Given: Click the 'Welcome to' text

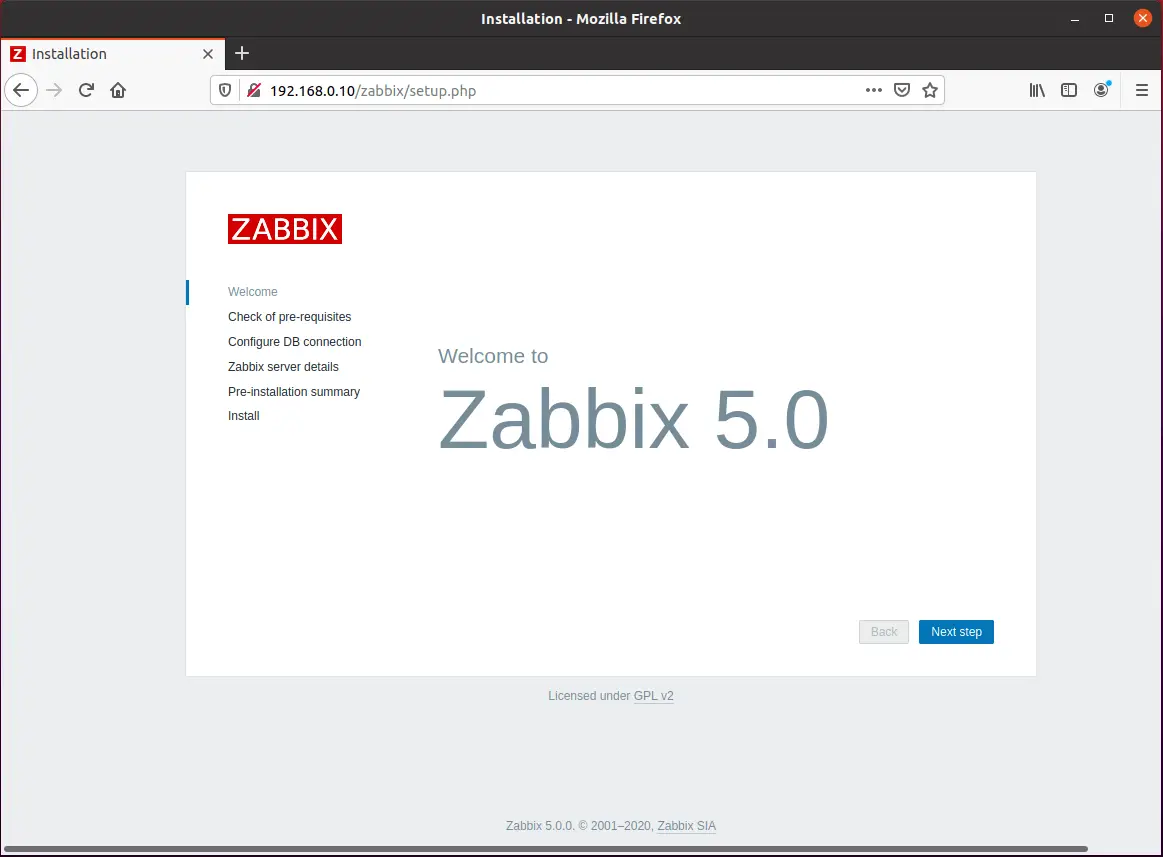Looking at the screenshot, I should [x=493, y=356].
